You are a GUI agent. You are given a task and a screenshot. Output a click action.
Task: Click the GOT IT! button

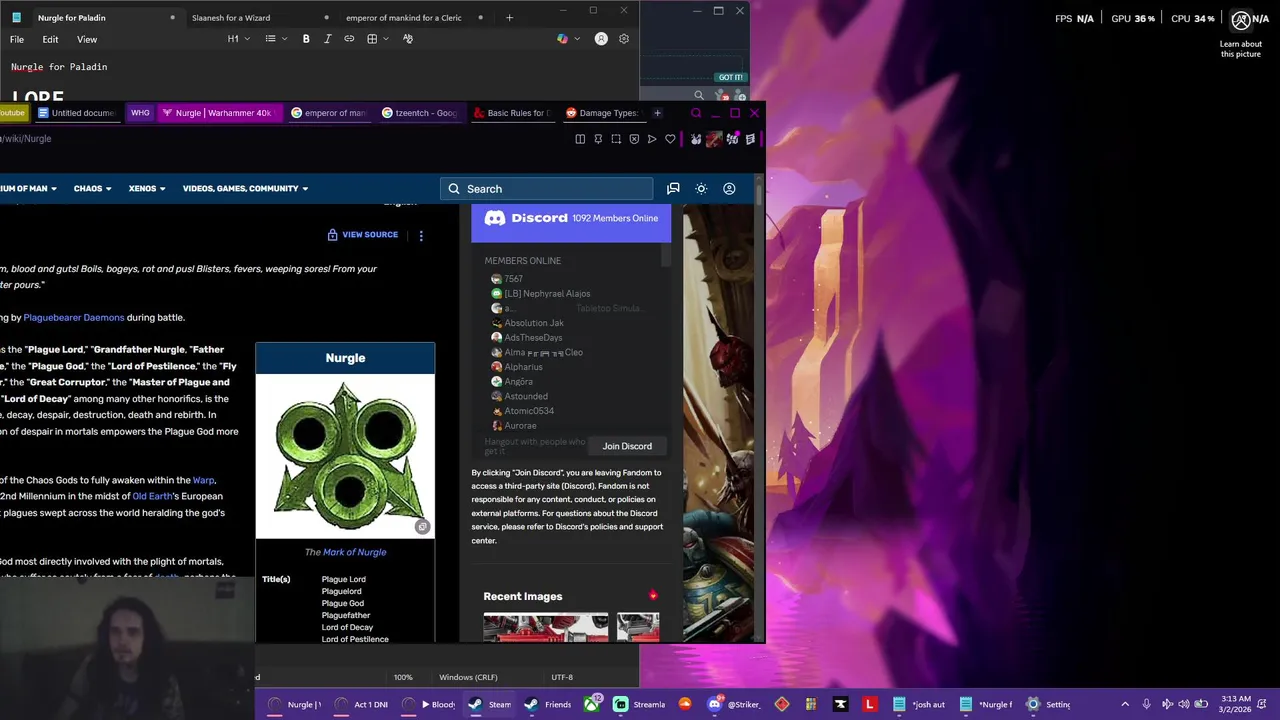click(x=730, y=77)
